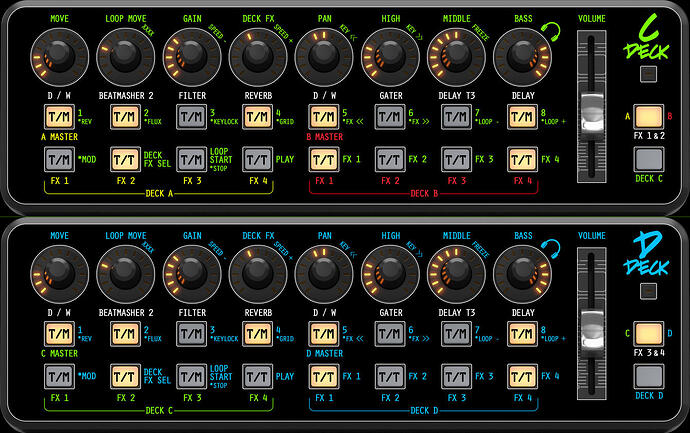Click the FX 1&2 A/B selector button
This screenshot has height=433, width=690.
pos(648,117)
